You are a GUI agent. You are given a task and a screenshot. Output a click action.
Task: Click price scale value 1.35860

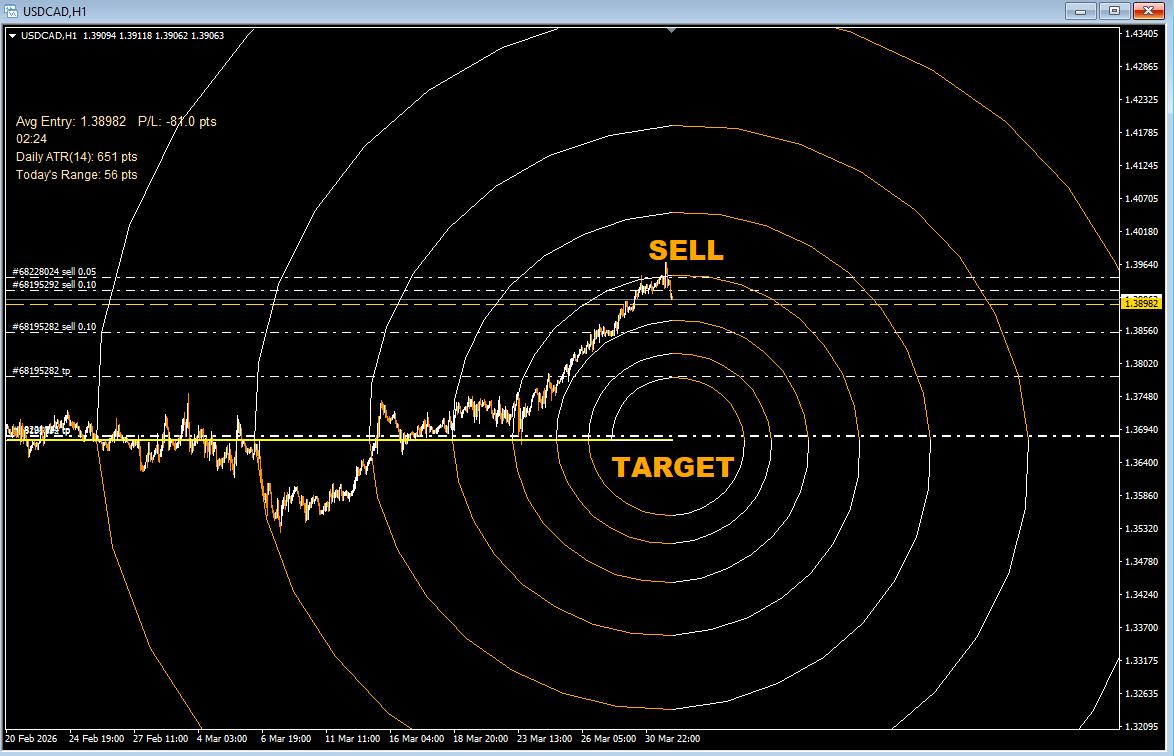[1142, 496]
